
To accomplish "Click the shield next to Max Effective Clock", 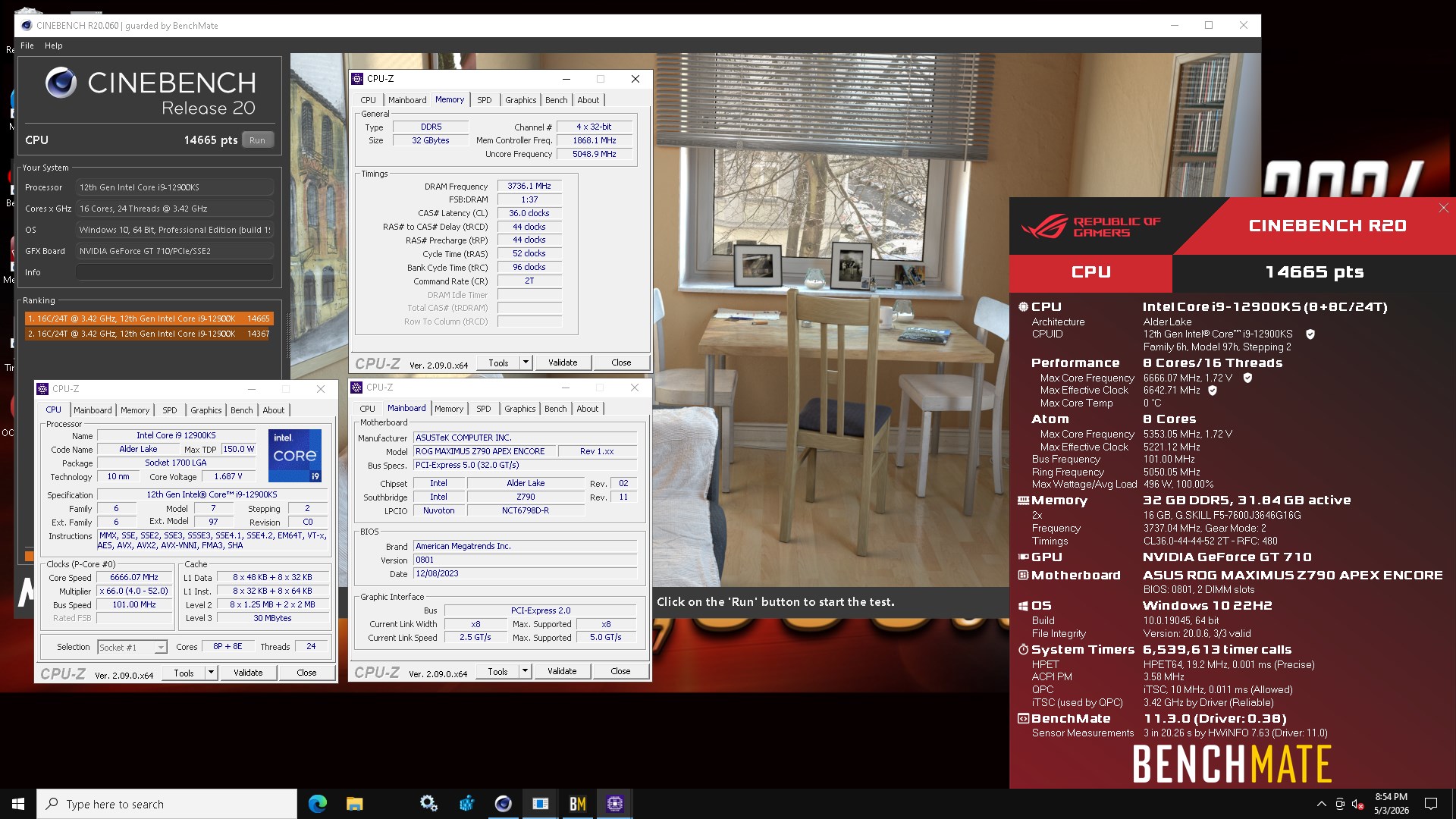I will [x=1213, y=391].
